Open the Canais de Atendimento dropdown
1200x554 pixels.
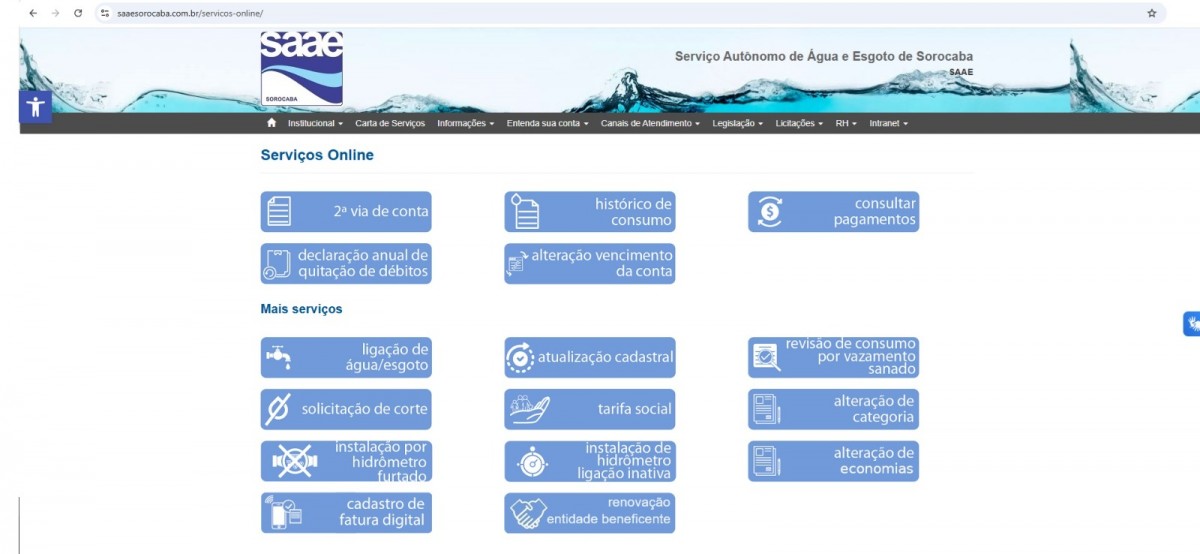[650, 123]
